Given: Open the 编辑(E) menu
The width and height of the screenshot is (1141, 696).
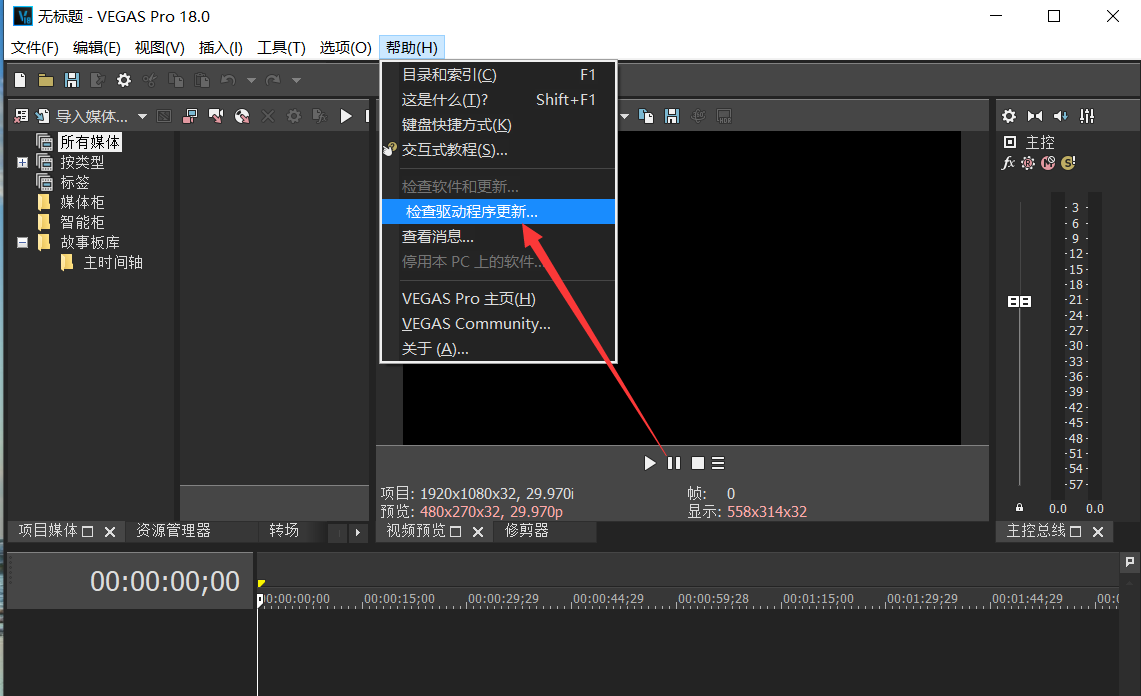Looking at the screenshot, I should tap(97, 47).
